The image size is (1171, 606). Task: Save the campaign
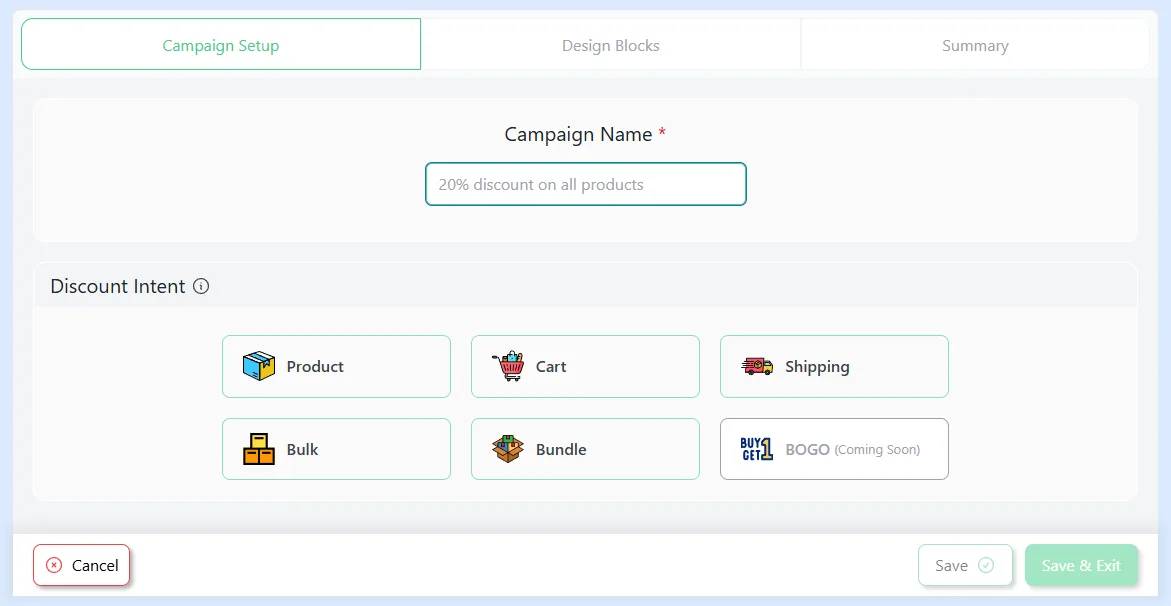tap(965, 565)
